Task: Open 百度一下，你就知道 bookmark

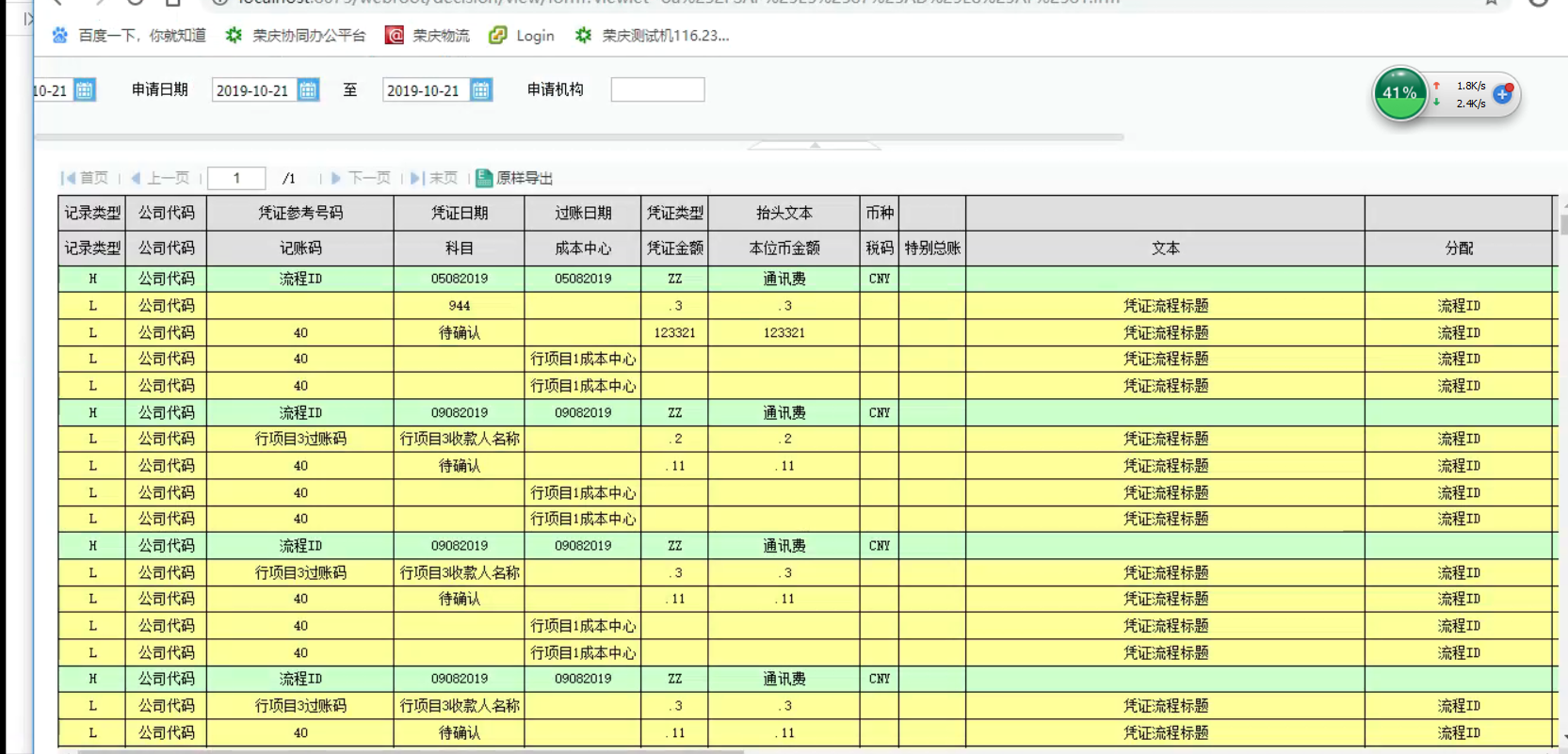Action: [x=129, y=36]
